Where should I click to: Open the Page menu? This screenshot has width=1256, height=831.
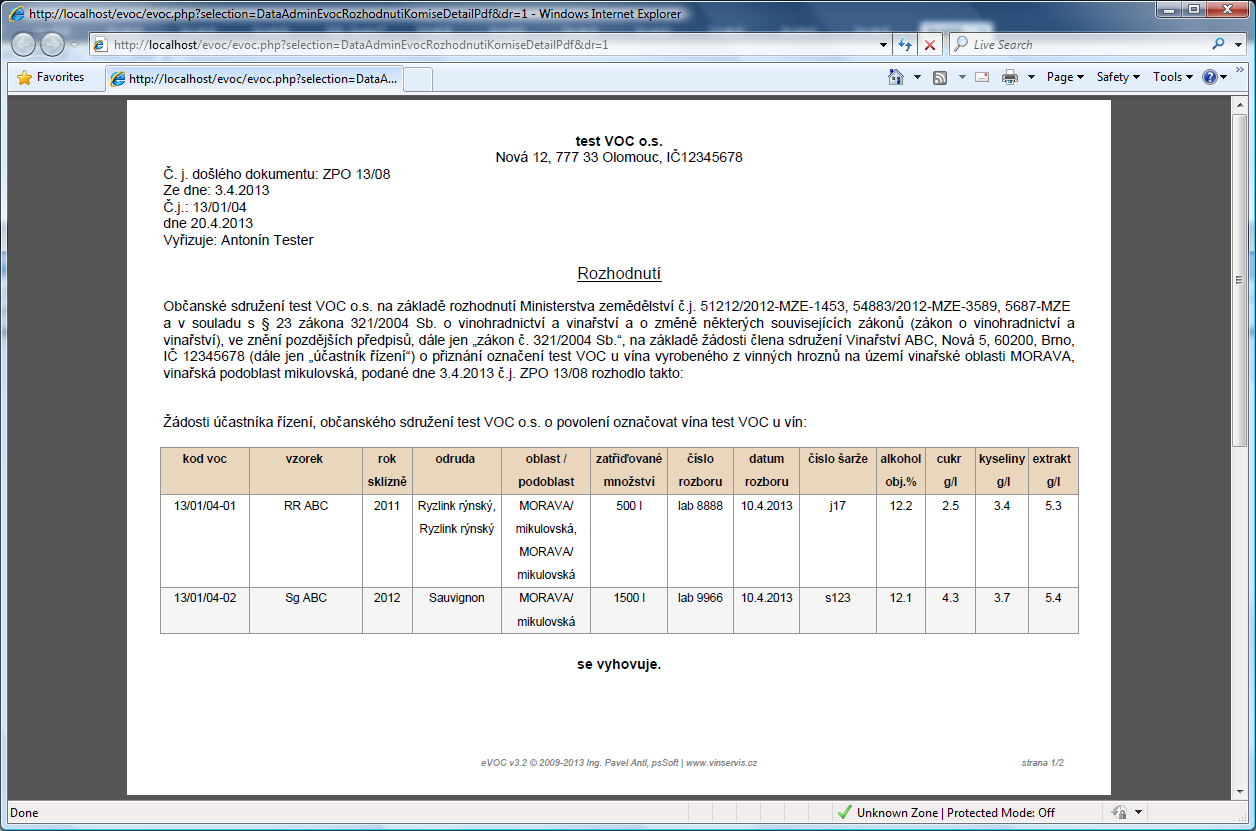pyautogui.click(x=1065, y=77)
